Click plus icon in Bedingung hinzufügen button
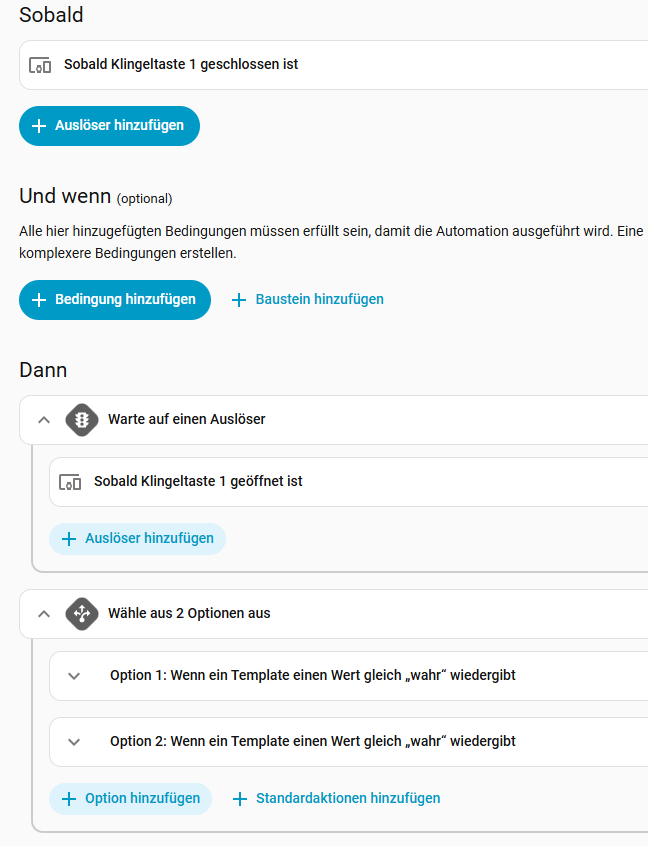The width and height of the screenshot is (648, 846). (39, 300)
